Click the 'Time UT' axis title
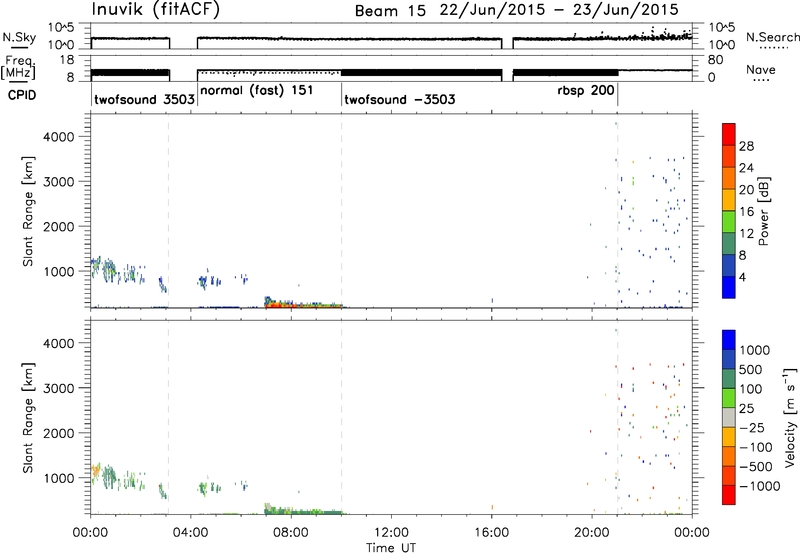Image resolution: width=800 pixels, height=554 pixels. click(x=391, y=548)
